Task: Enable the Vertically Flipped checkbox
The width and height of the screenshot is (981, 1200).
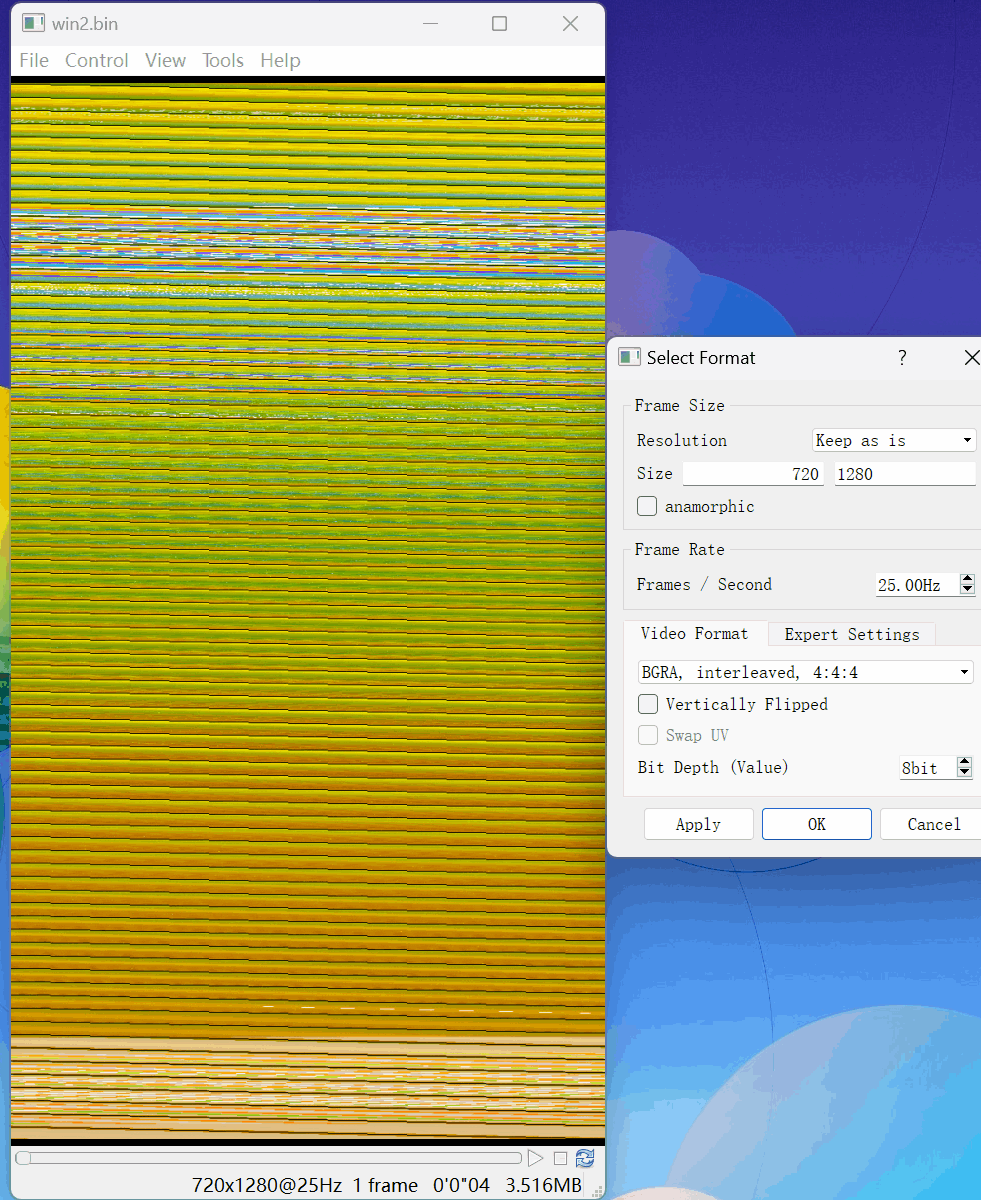Action: (x=648, y=704)
